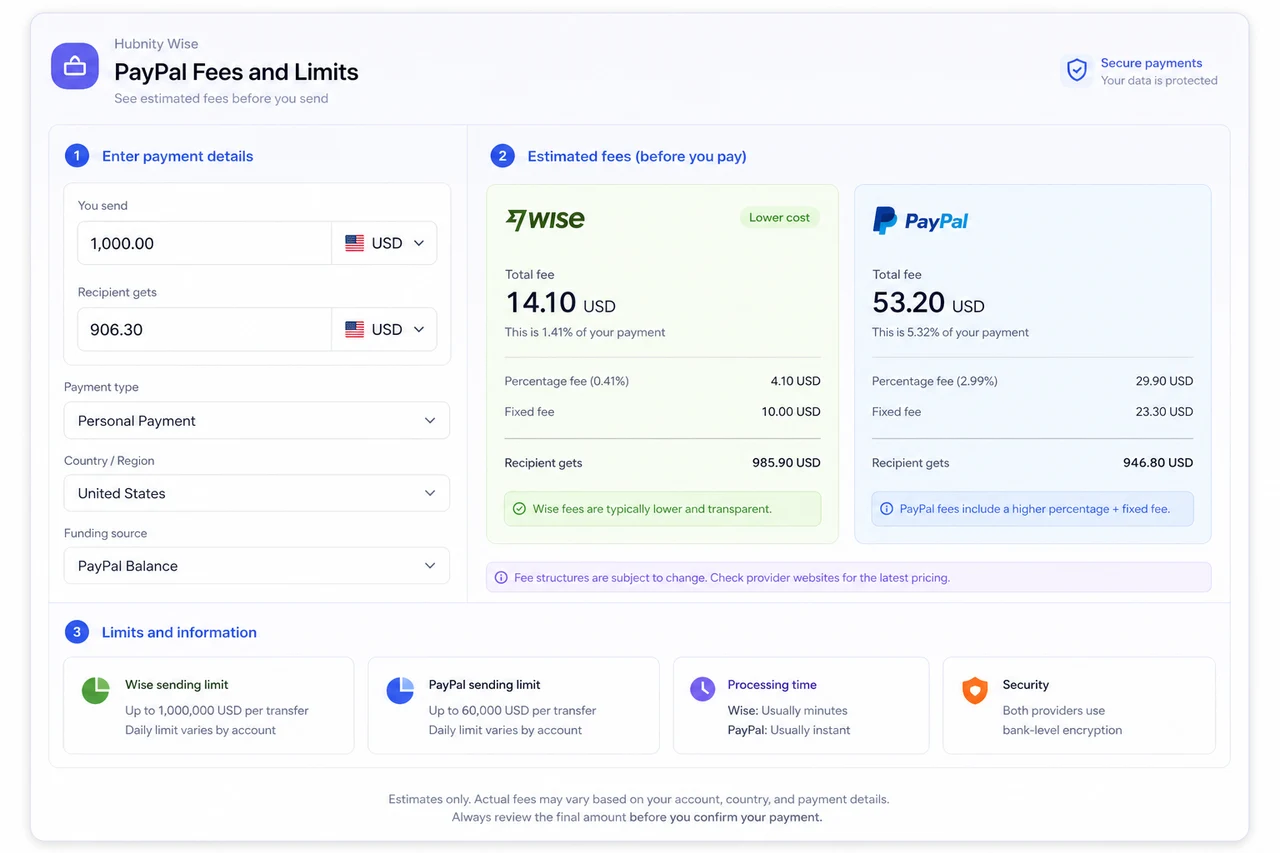This screenshot has width=1280, height=853.
Task: Open the Funding source PayPal Balance dropdown
Action: [x=257, y=566]
